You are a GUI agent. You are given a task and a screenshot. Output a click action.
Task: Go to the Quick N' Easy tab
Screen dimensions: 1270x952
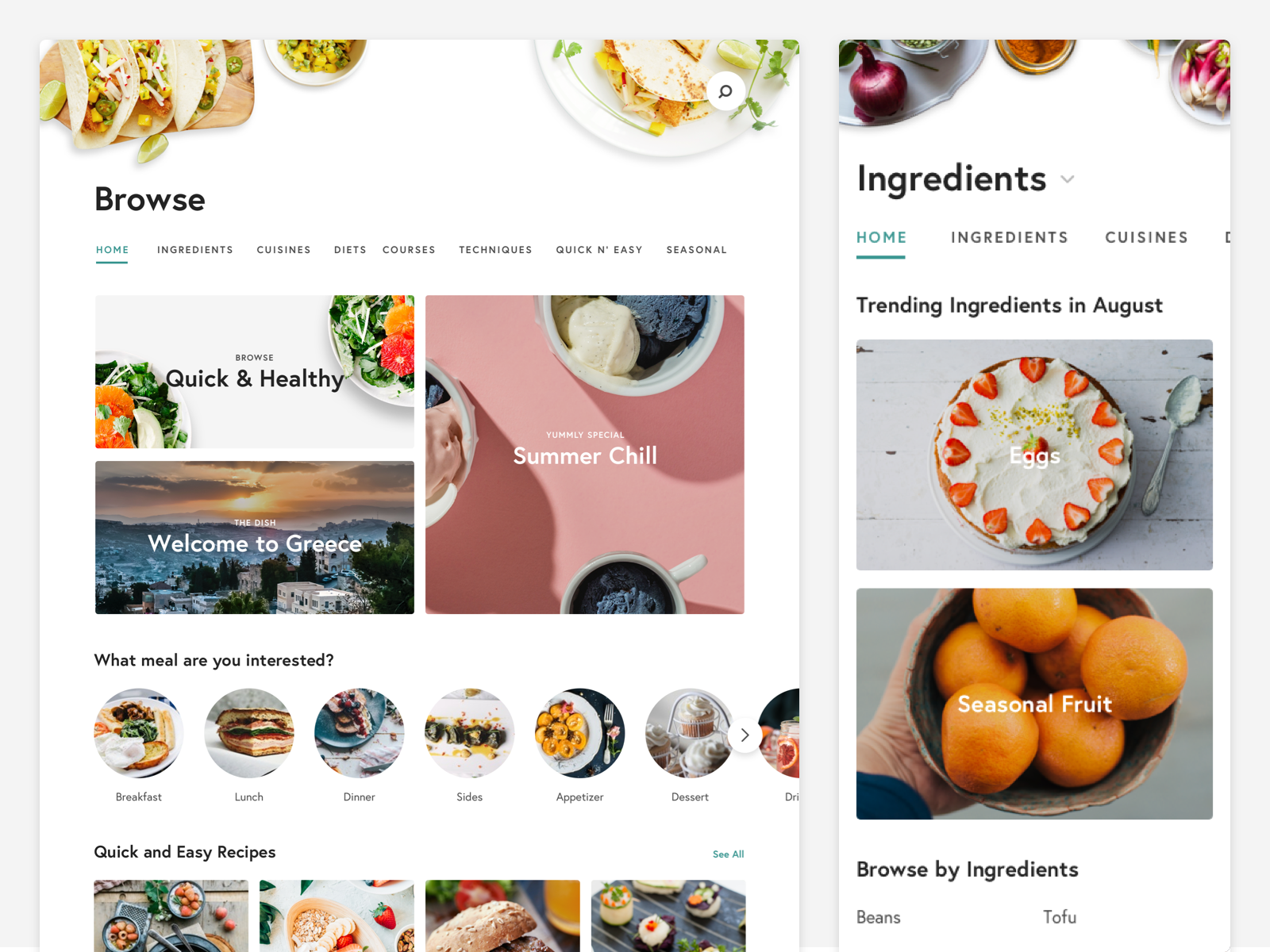click(x=599, y=250)
